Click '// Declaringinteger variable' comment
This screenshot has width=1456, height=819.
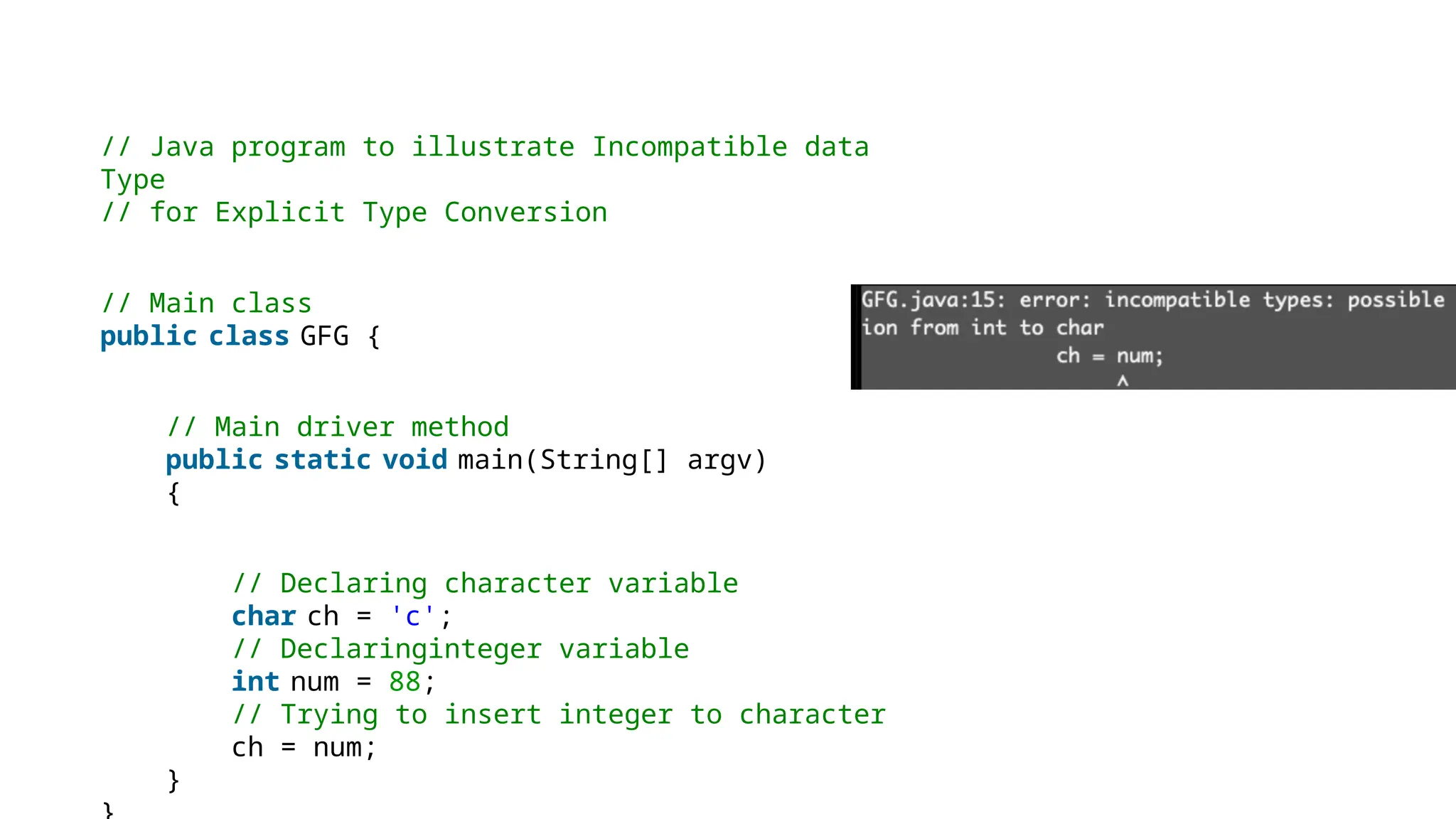pyautogui.click(x=461, y=649)
